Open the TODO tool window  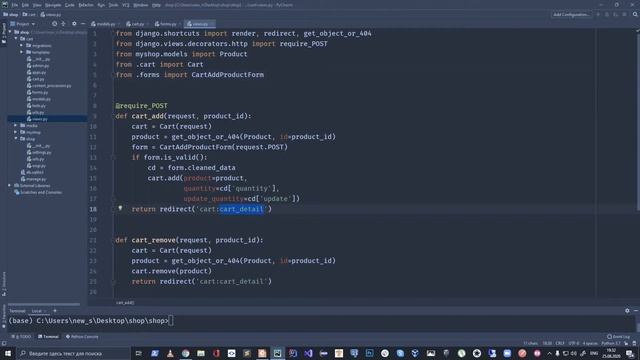(21, 337)
